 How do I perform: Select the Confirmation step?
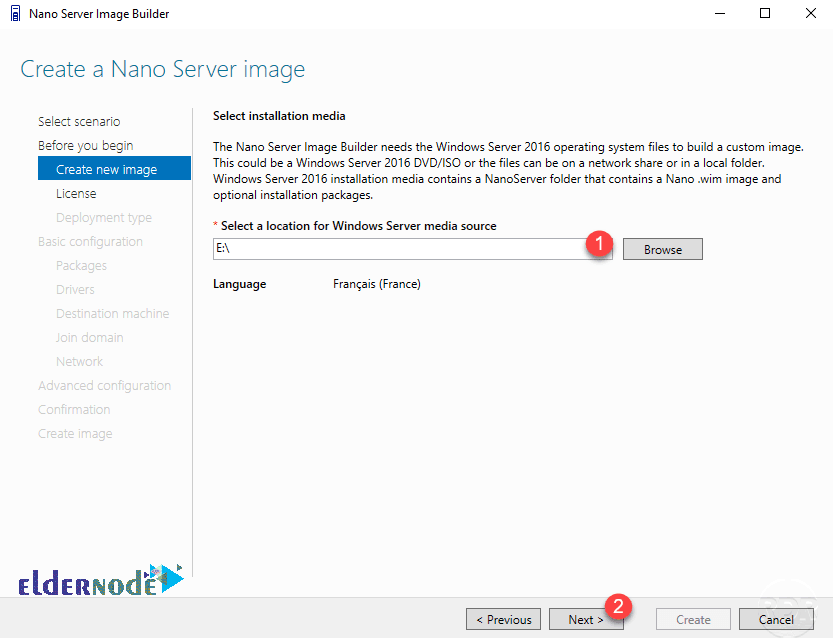click(x=74, y=409)
